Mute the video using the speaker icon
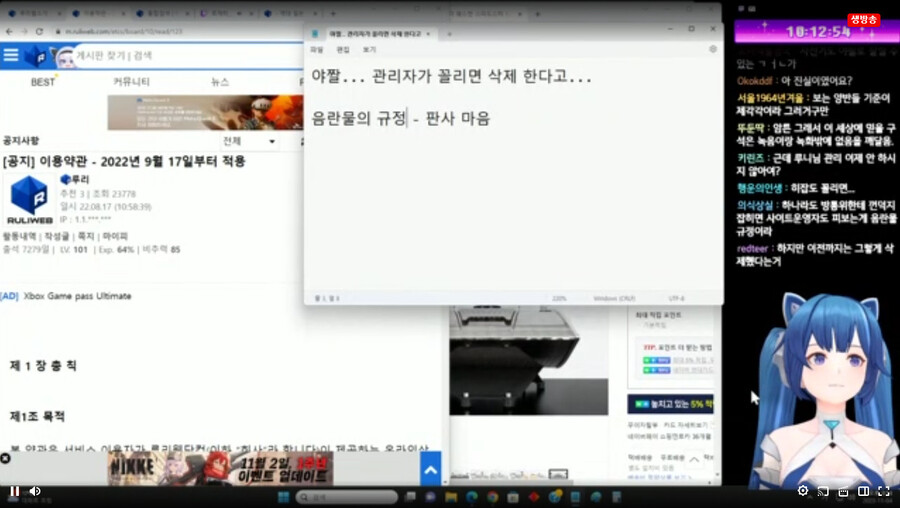Image resolution: width=900 pixels, height=508 pixels. 35,491
